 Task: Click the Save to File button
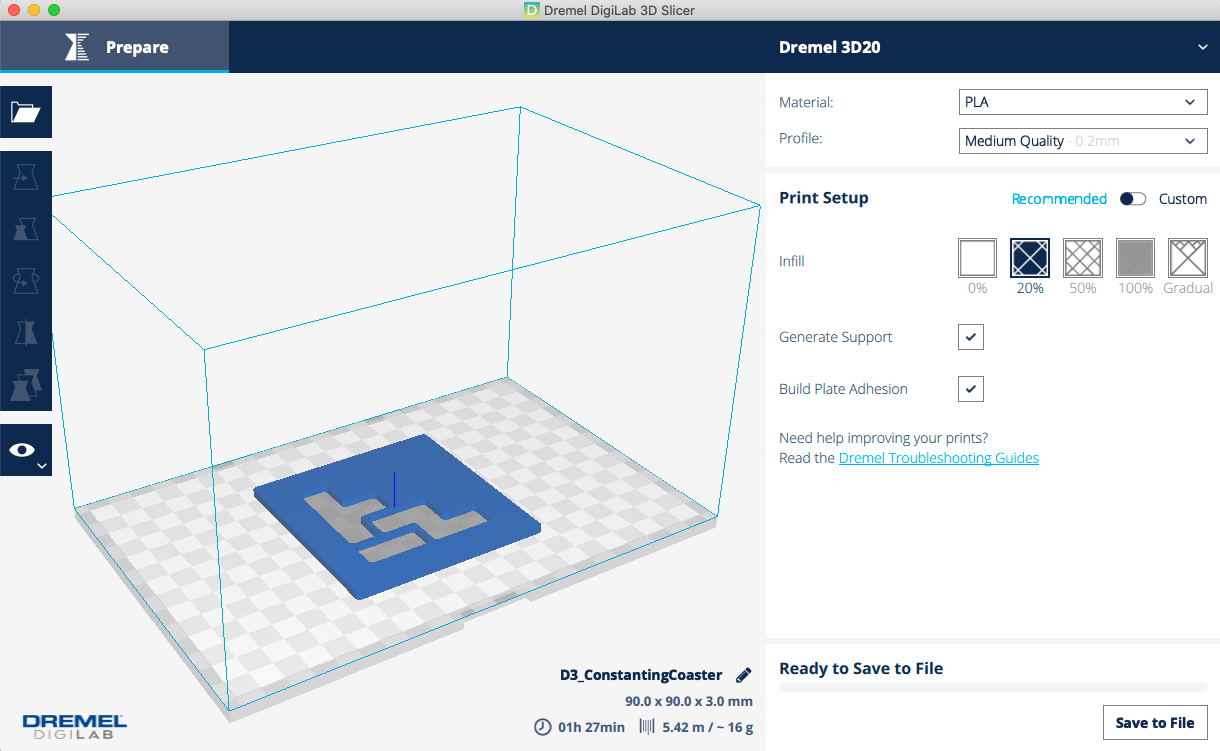coord(1155,722)
